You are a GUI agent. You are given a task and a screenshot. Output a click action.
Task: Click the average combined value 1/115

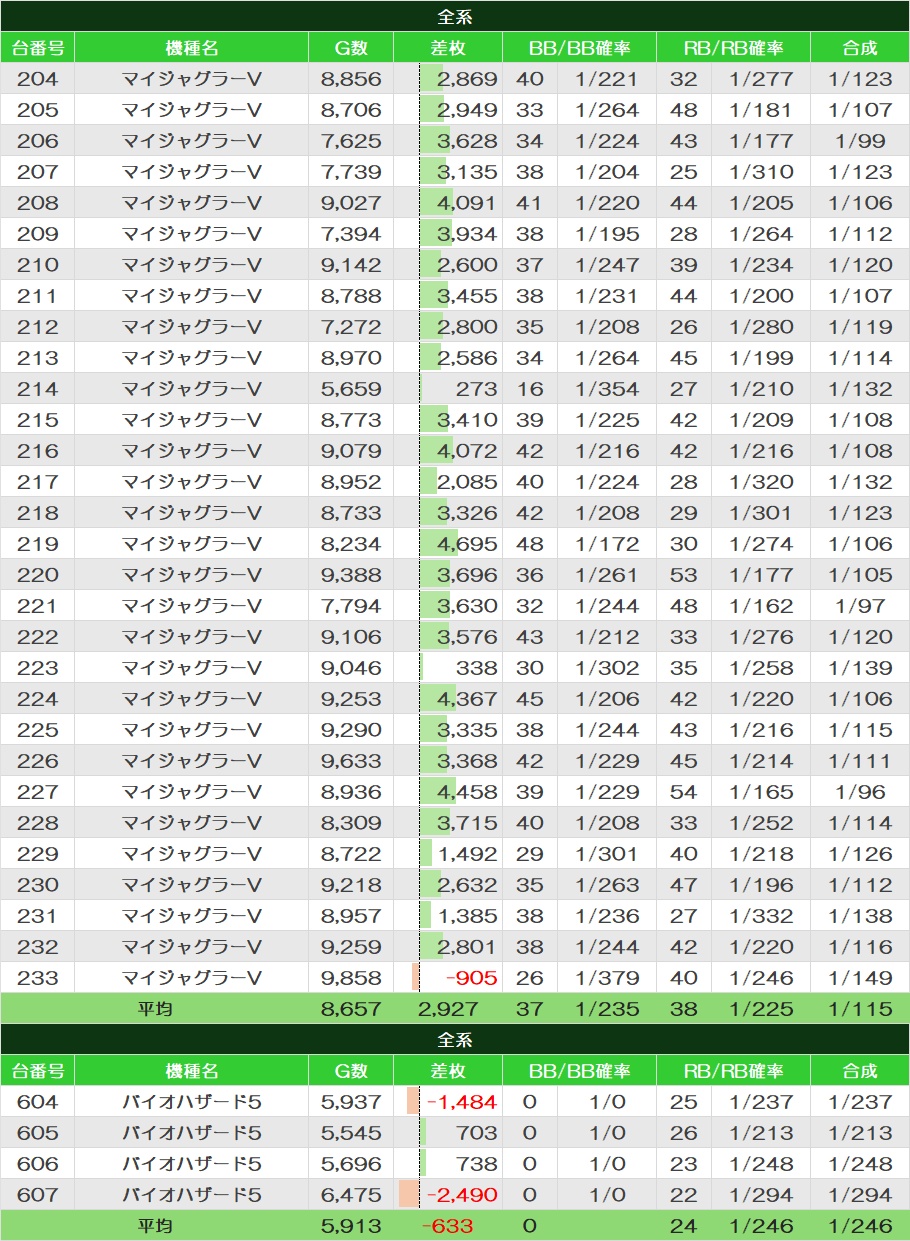pyautogui.click(x=860, y=1009)
